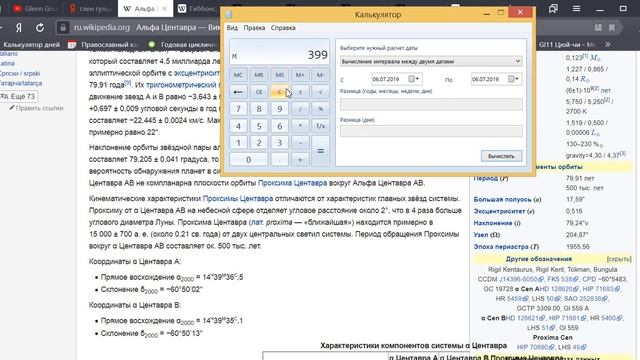Click digit 8 on Calculator keypad
The height and width of the screenshot is (360, 640).
(259, 109)
